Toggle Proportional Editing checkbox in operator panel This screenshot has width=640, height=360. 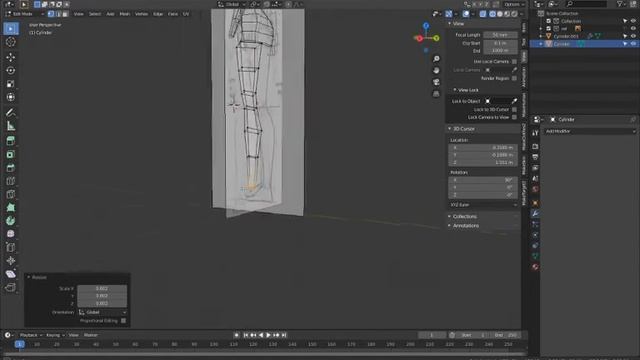point(123,321)
